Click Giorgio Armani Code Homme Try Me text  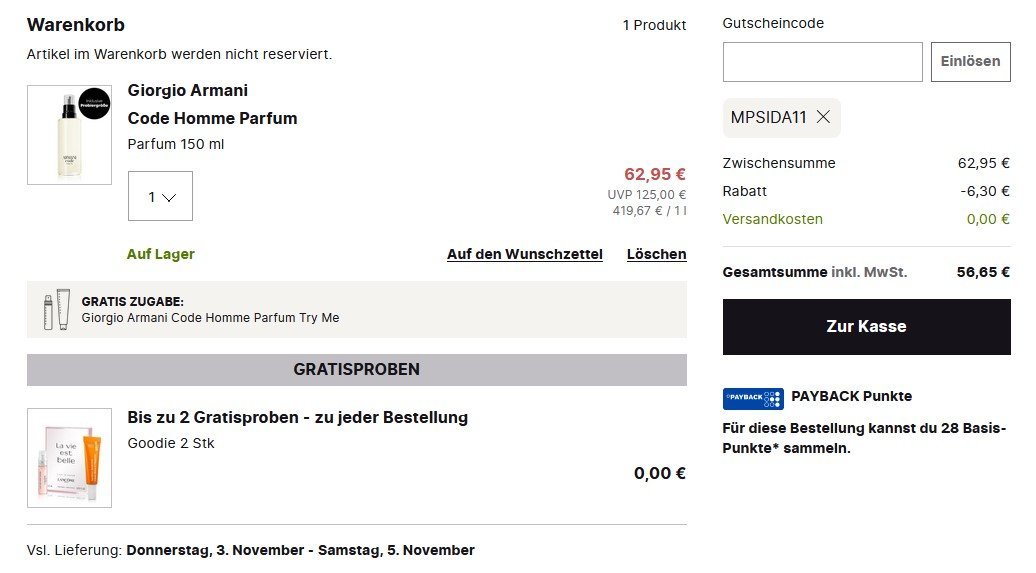tap(210, 318)
